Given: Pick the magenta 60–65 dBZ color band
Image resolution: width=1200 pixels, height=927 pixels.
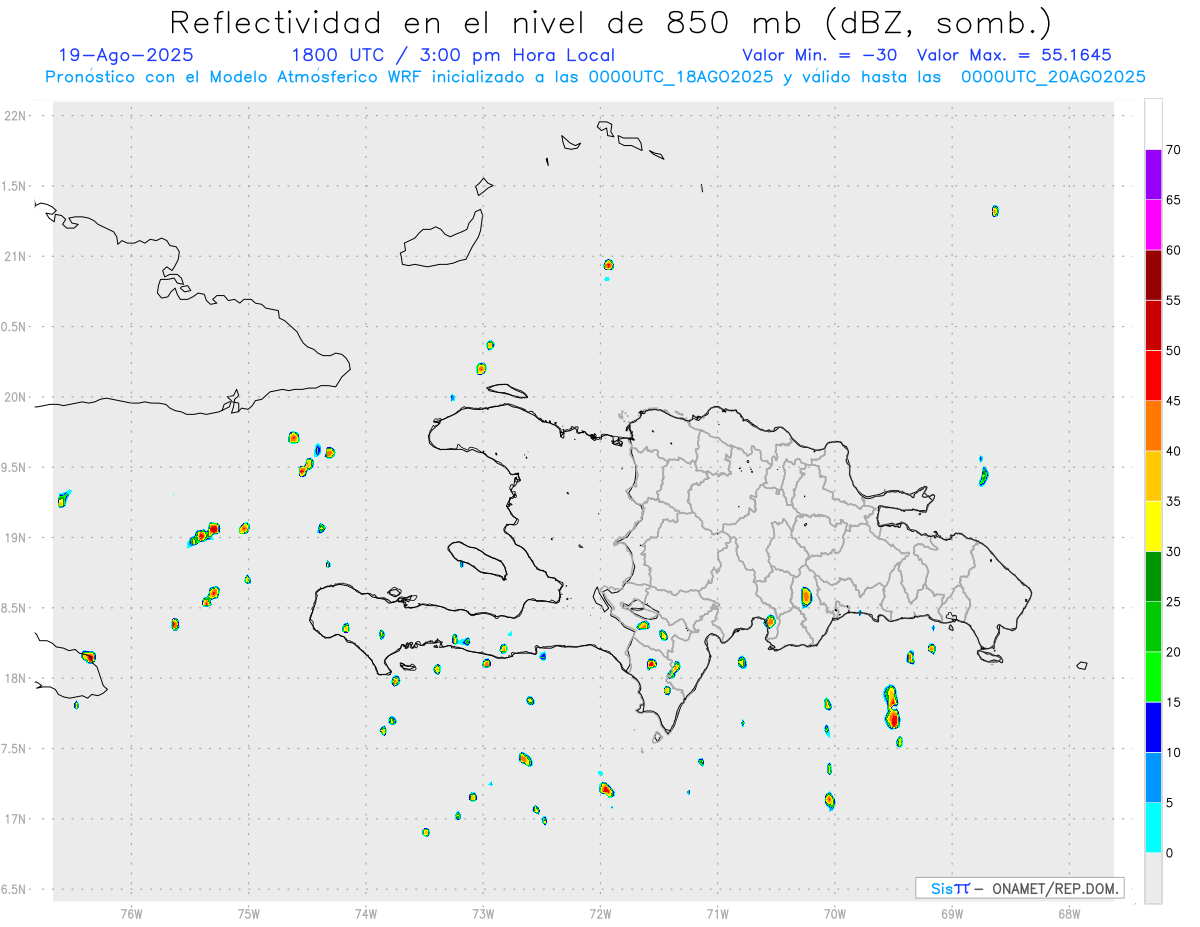Looking at the screenshot, I should [1153, 225].
